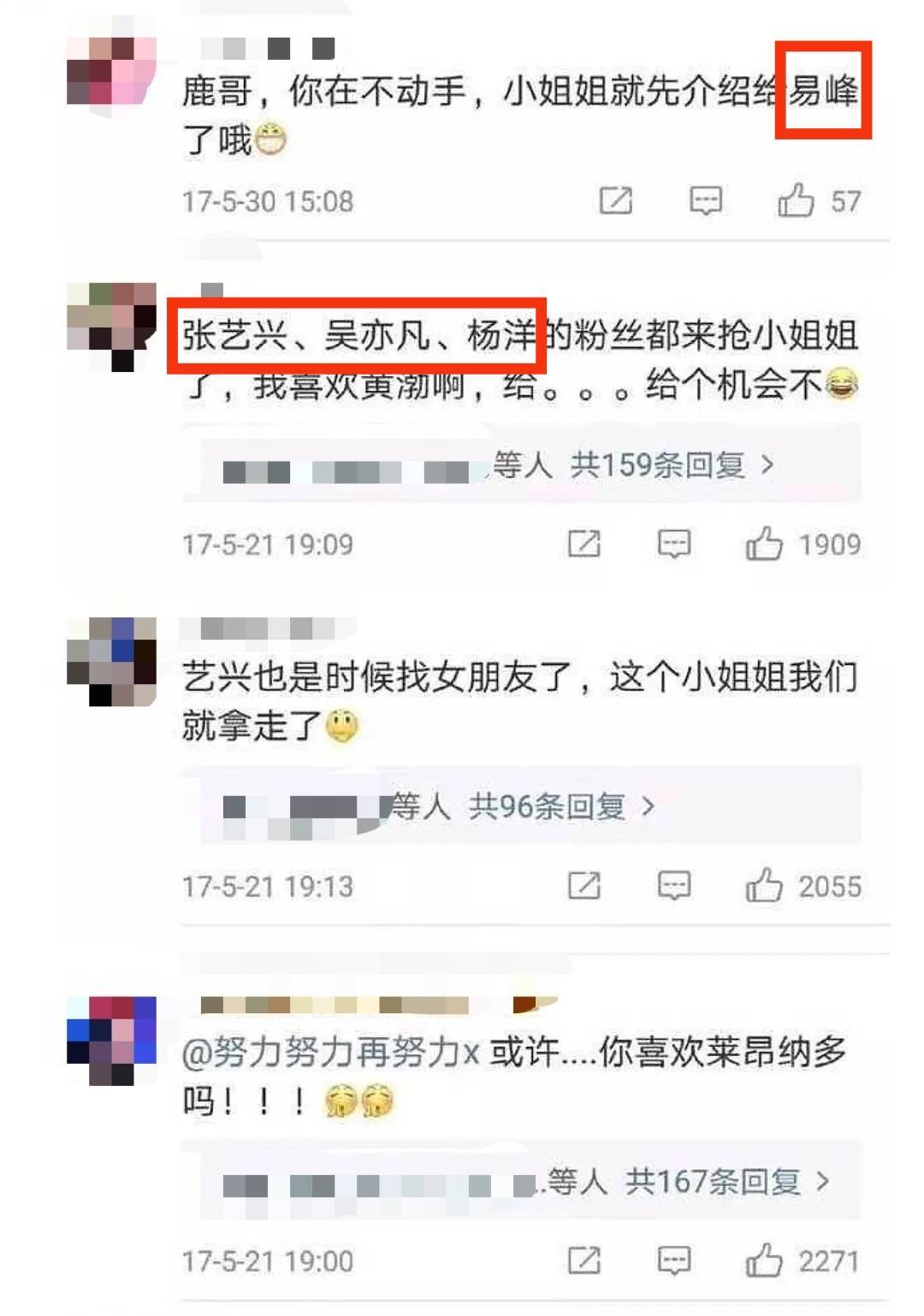
Task: Open the avatar beside the 艺兴也是时候 comment
Action: point(112,662)
